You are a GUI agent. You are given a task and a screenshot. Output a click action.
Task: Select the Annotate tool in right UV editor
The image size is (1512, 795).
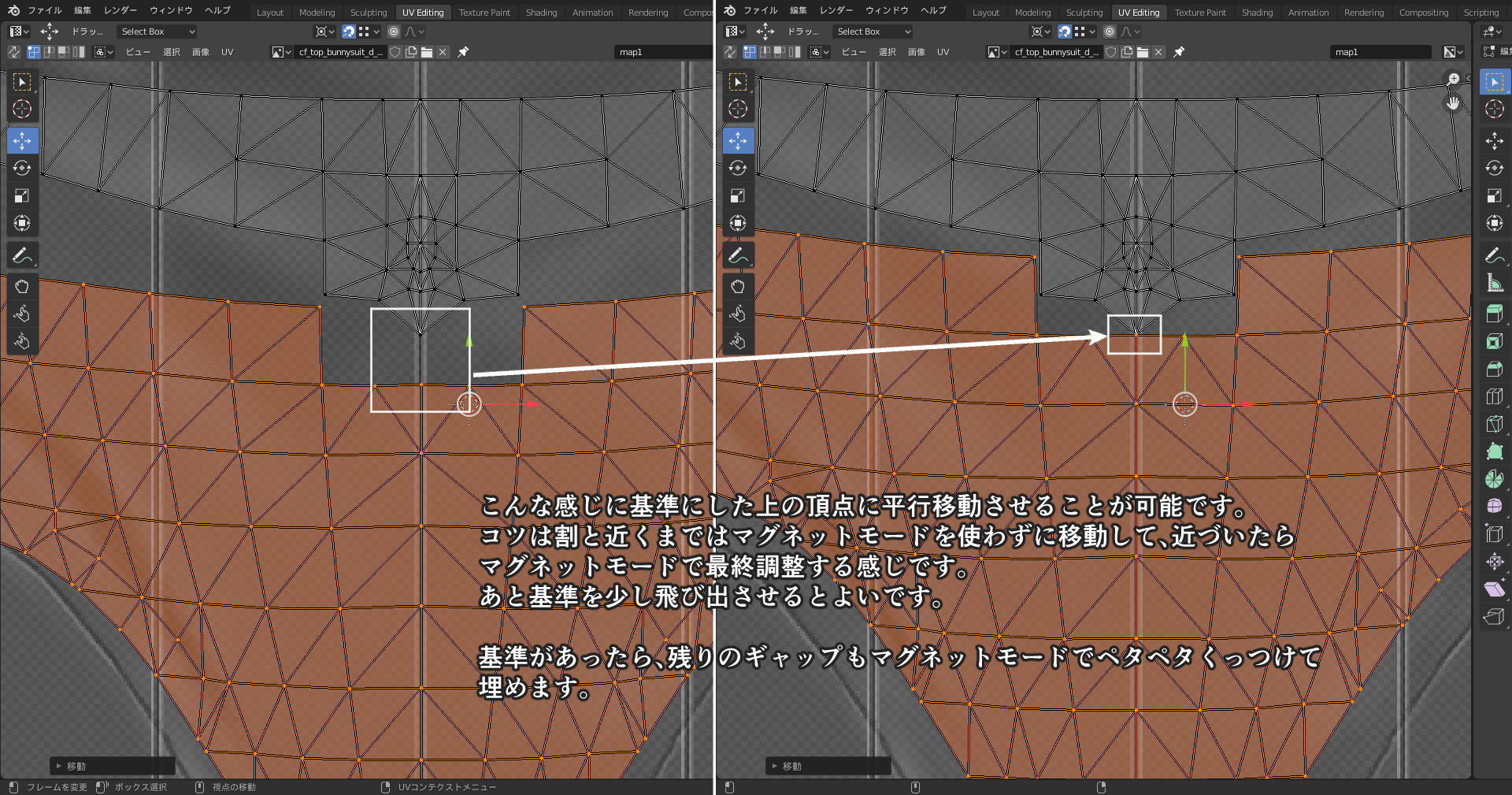click(738, 255)
